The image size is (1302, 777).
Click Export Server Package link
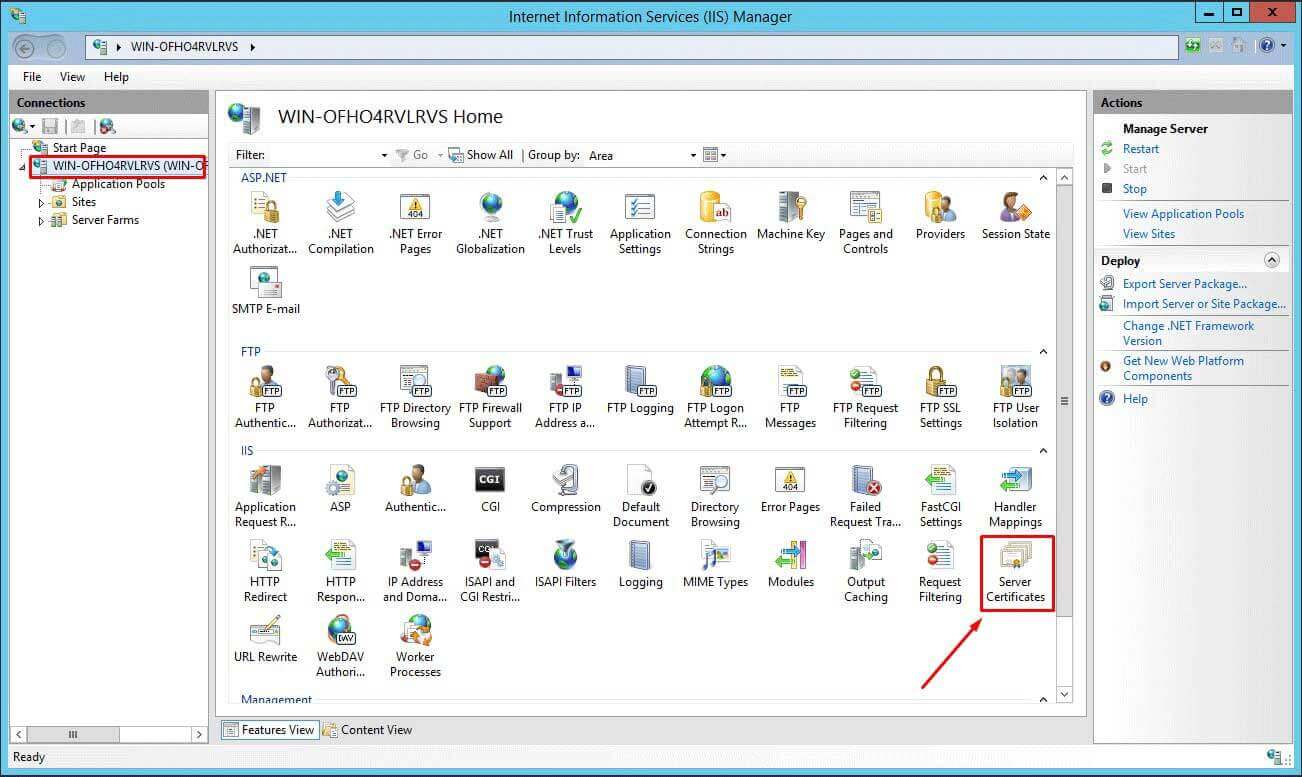tap(1184, 284)
